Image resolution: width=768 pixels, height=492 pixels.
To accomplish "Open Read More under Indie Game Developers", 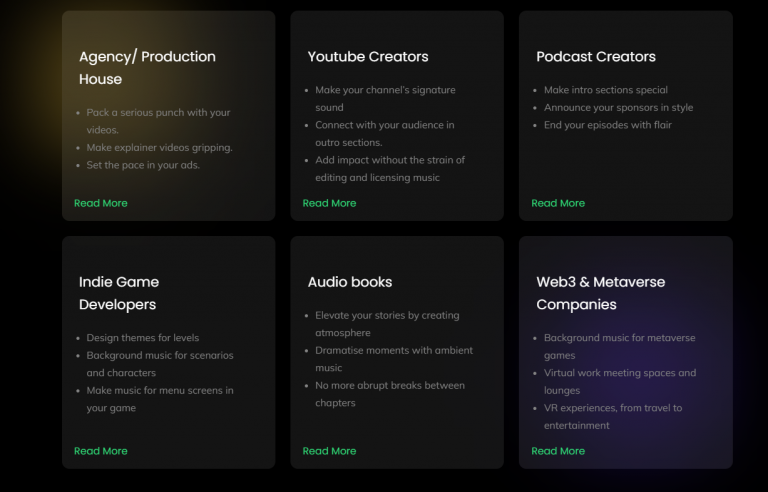I will pos(100,451).
